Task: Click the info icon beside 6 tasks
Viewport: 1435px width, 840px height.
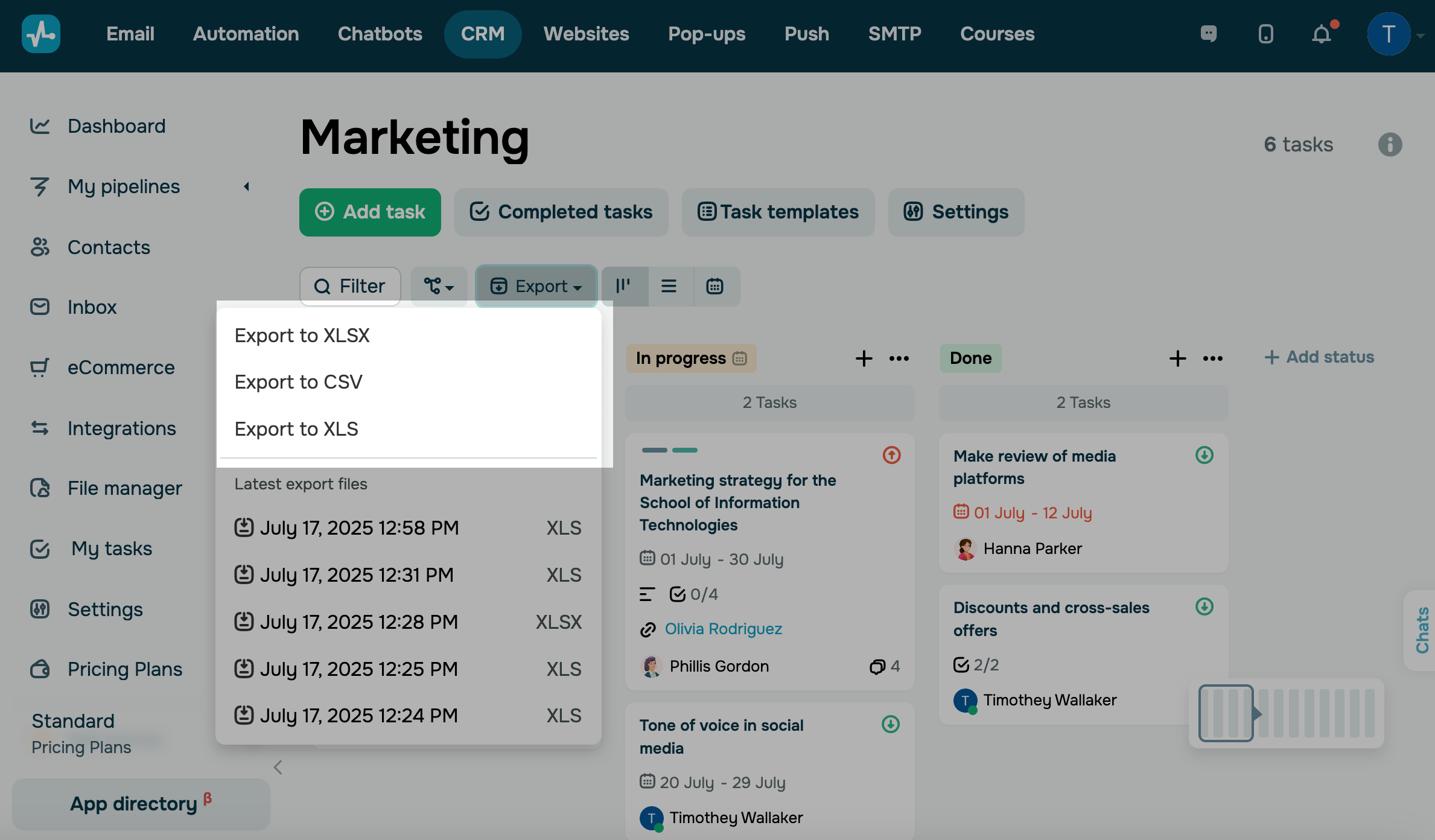Action: (1390, 145)
